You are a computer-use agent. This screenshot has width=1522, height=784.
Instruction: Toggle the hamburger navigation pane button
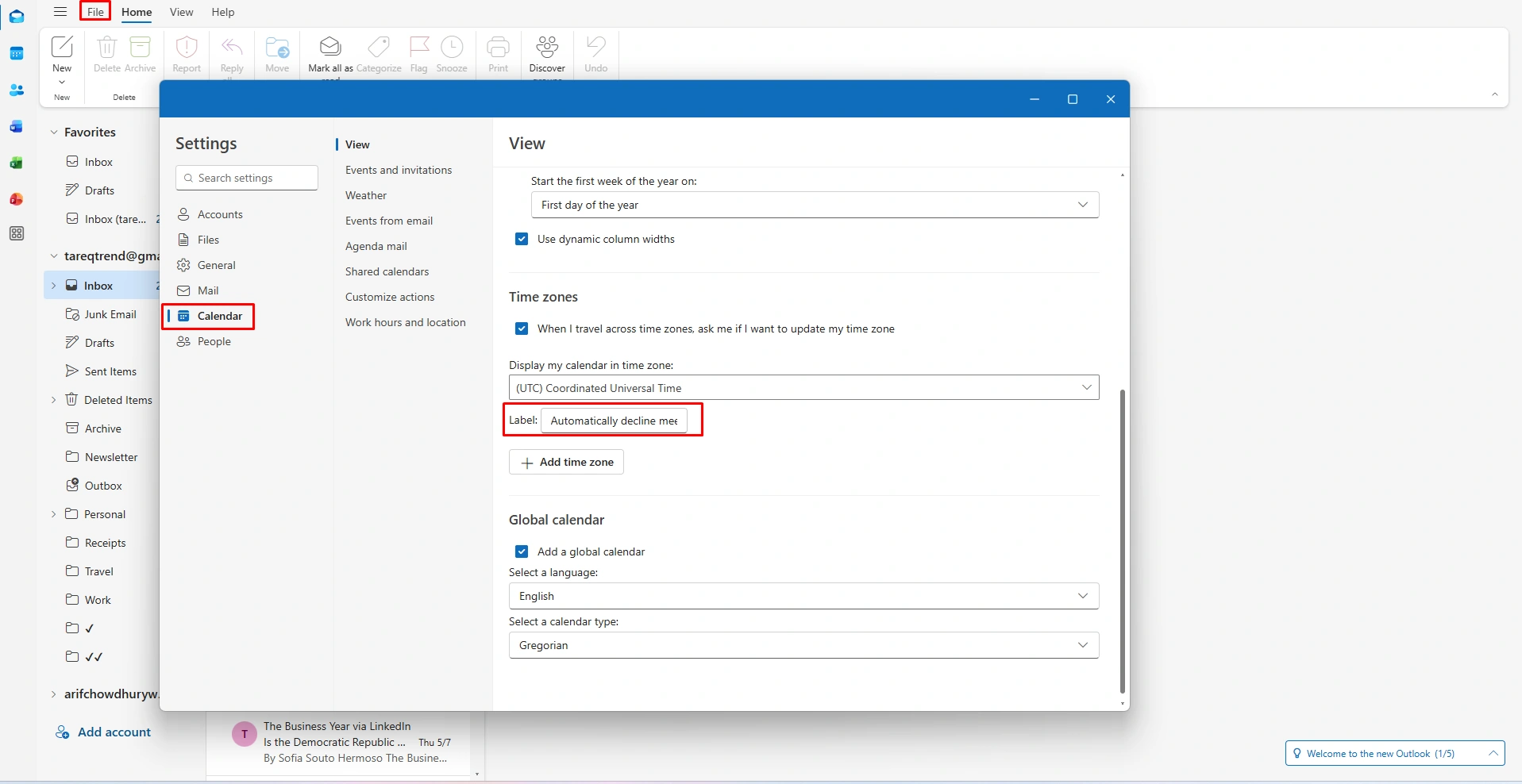[x=60, y=12]
